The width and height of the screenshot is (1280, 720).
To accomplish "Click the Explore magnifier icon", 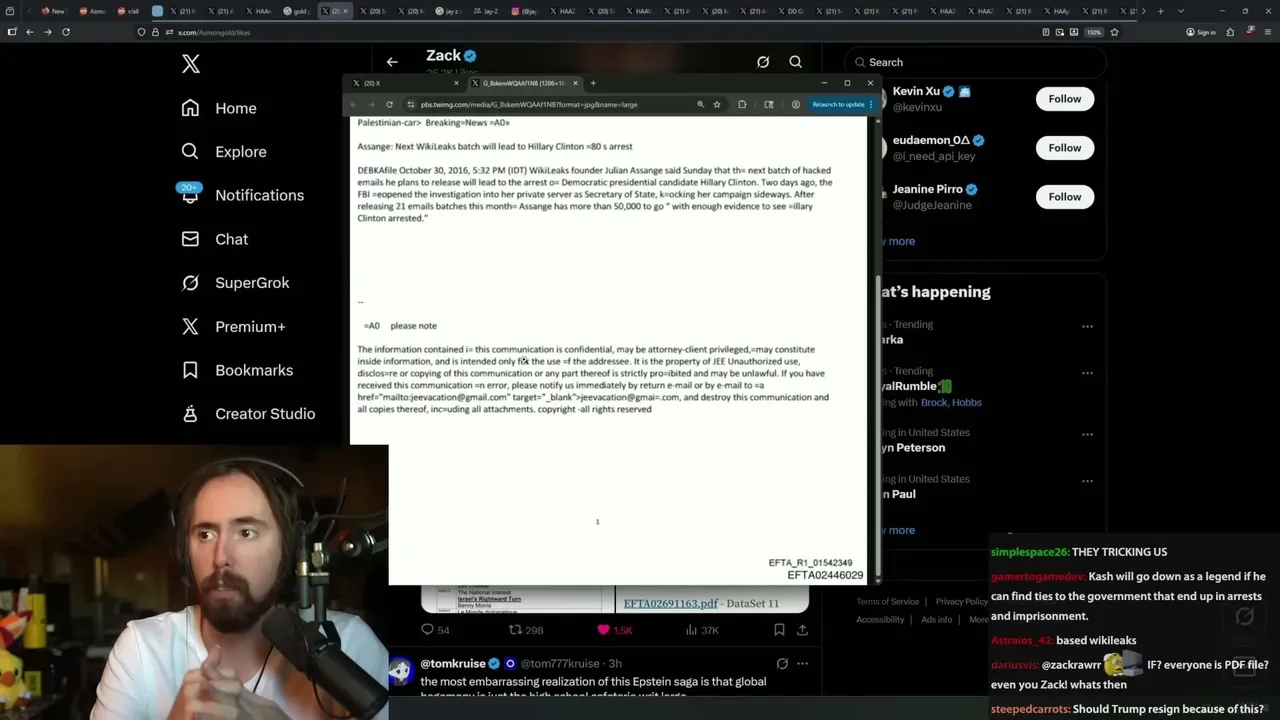I will click(x=190, y=152).
